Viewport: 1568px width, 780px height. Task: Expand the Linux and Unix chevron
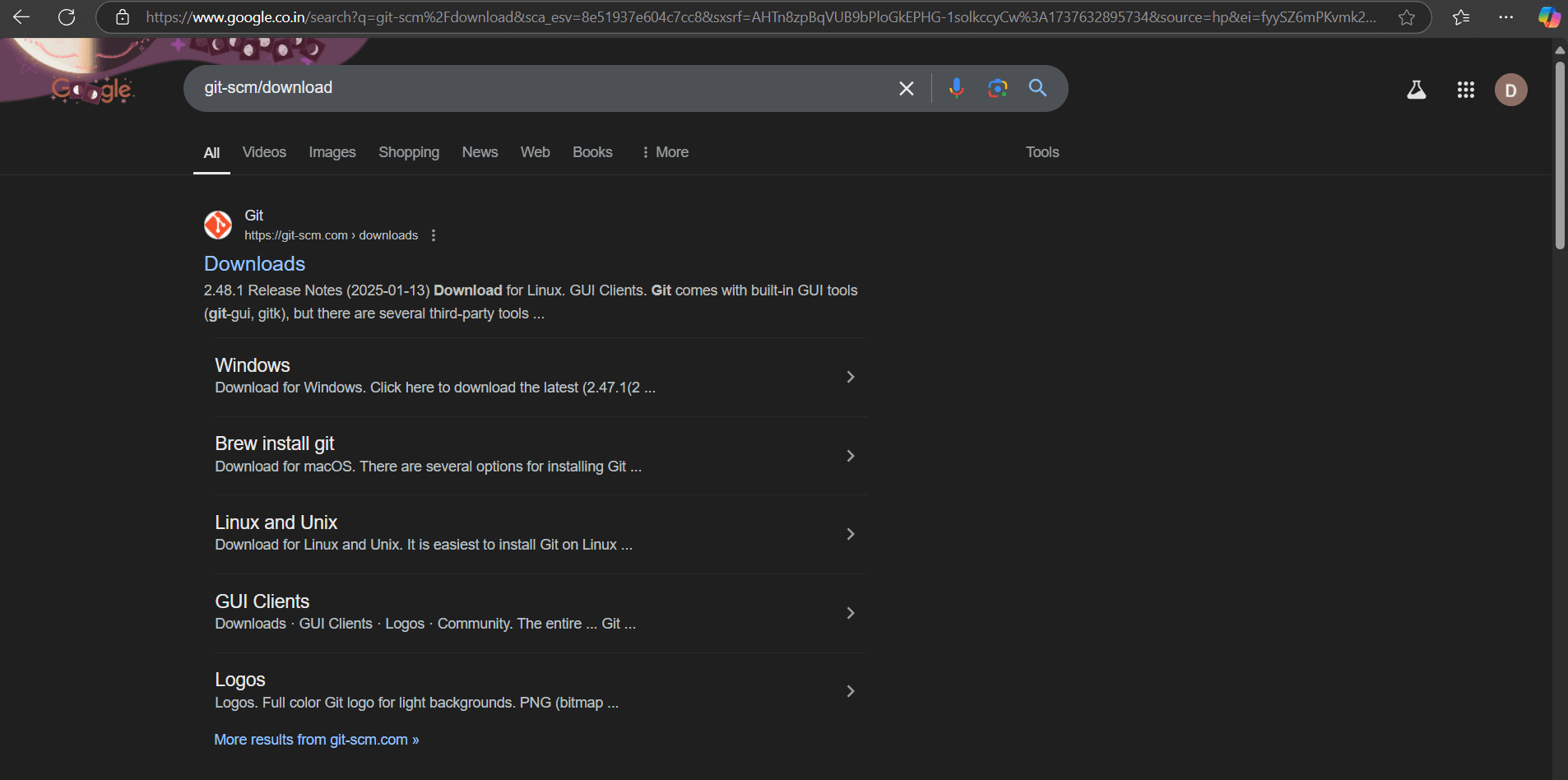coord(851,534)
